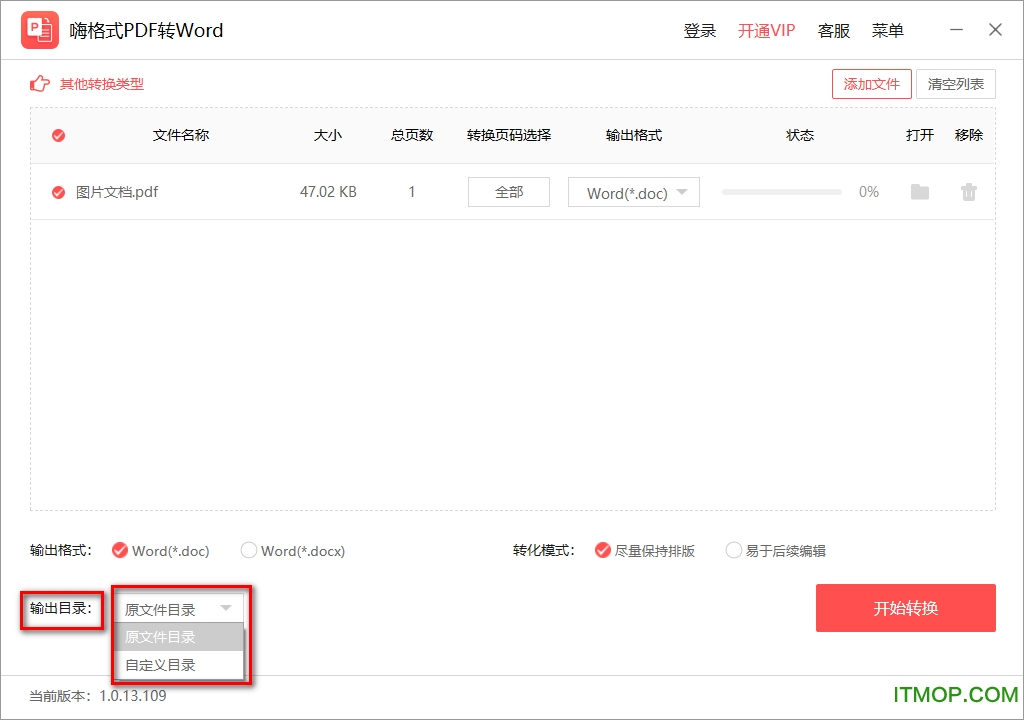Screen dimensions: 1024x720
Task: Select 自定义目录 from the directory list
Action: [x=179, y=664]
